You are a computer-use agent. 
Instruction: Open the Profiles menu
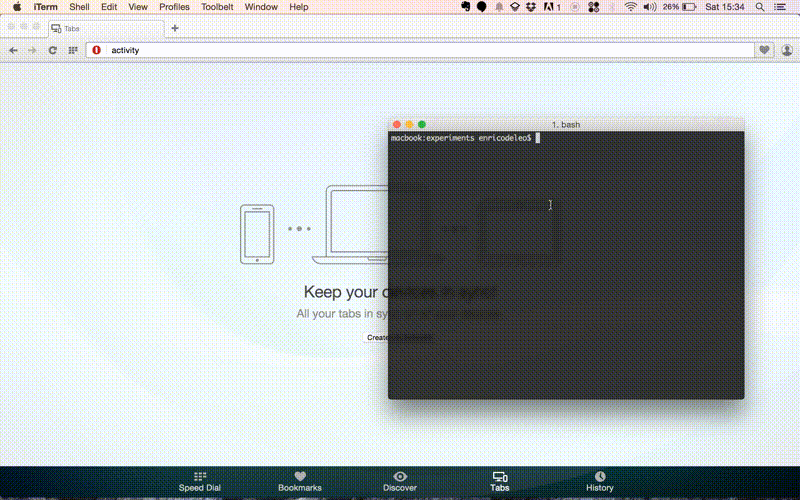click(x=174, y=7)
